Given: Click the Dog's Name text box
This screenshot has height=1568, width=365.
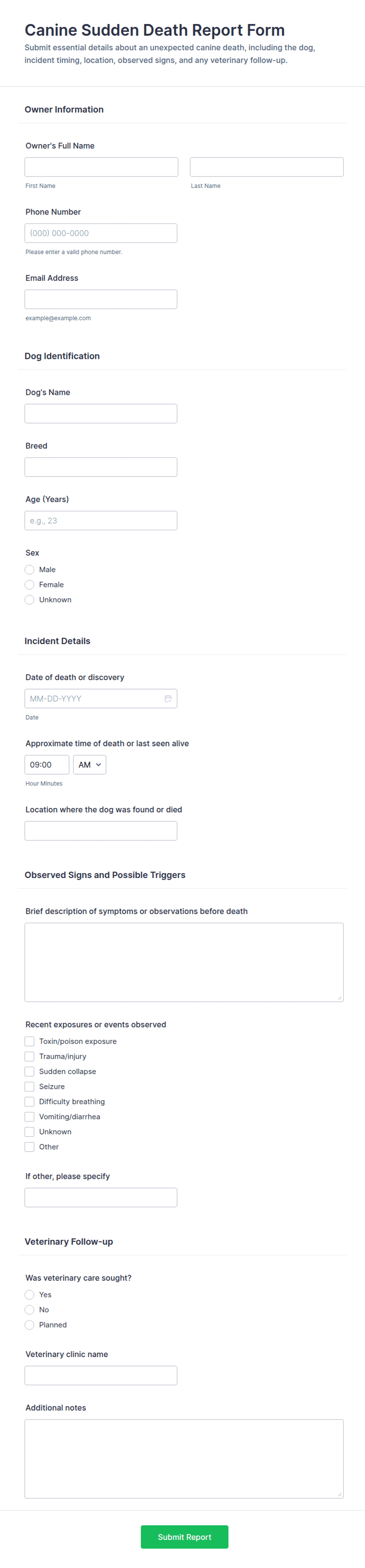Looking at the screenshot, I should click(x=100, y=413).
